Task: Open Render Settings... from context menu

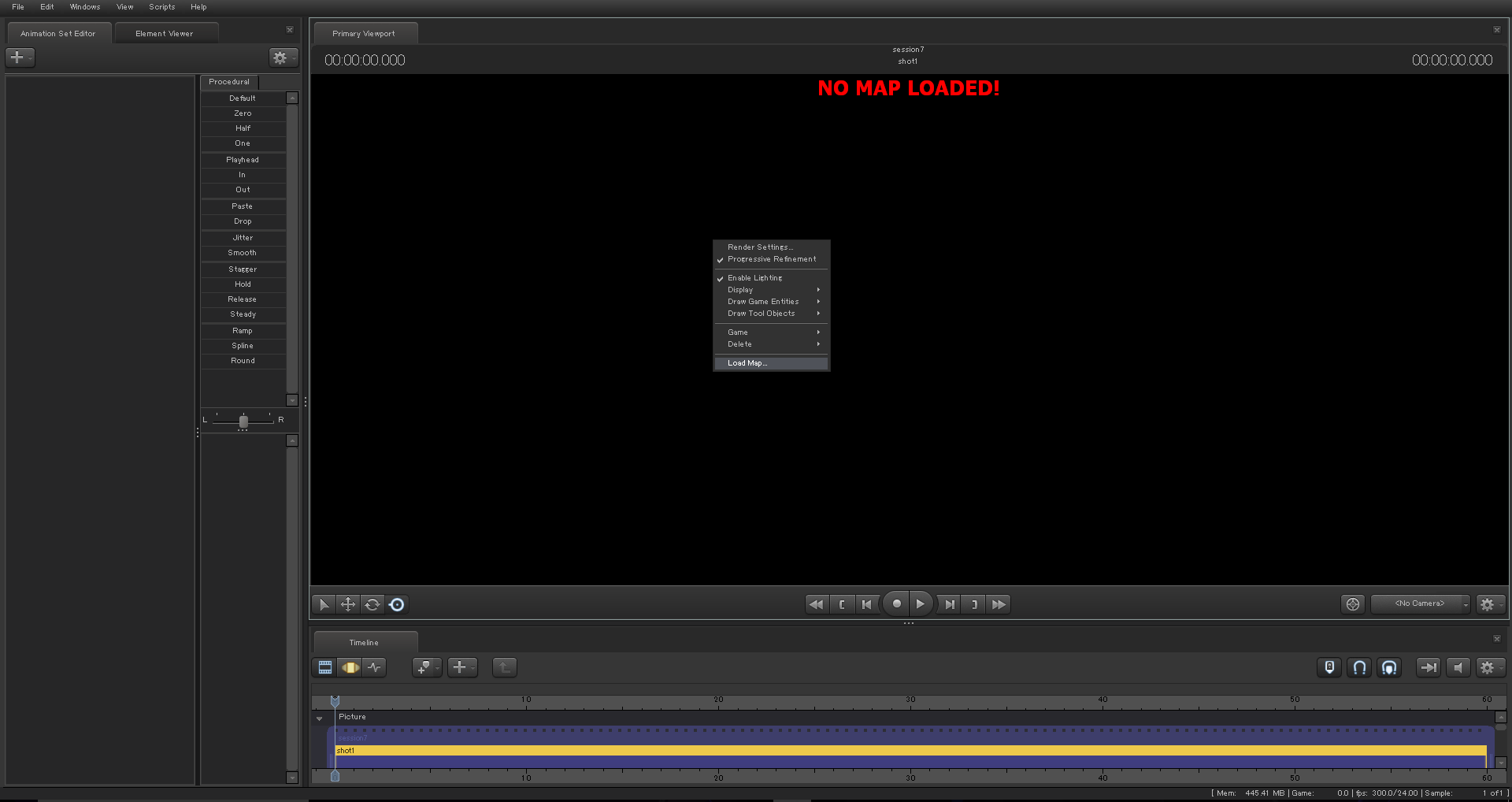Action: pos(771,247)
